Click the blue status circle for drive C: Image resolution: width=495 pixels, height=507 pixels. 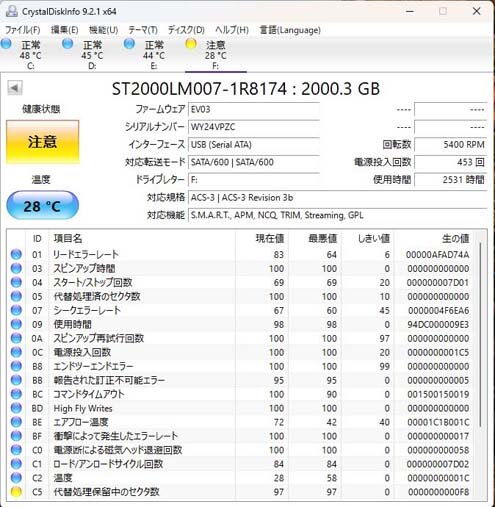(6, 44)
